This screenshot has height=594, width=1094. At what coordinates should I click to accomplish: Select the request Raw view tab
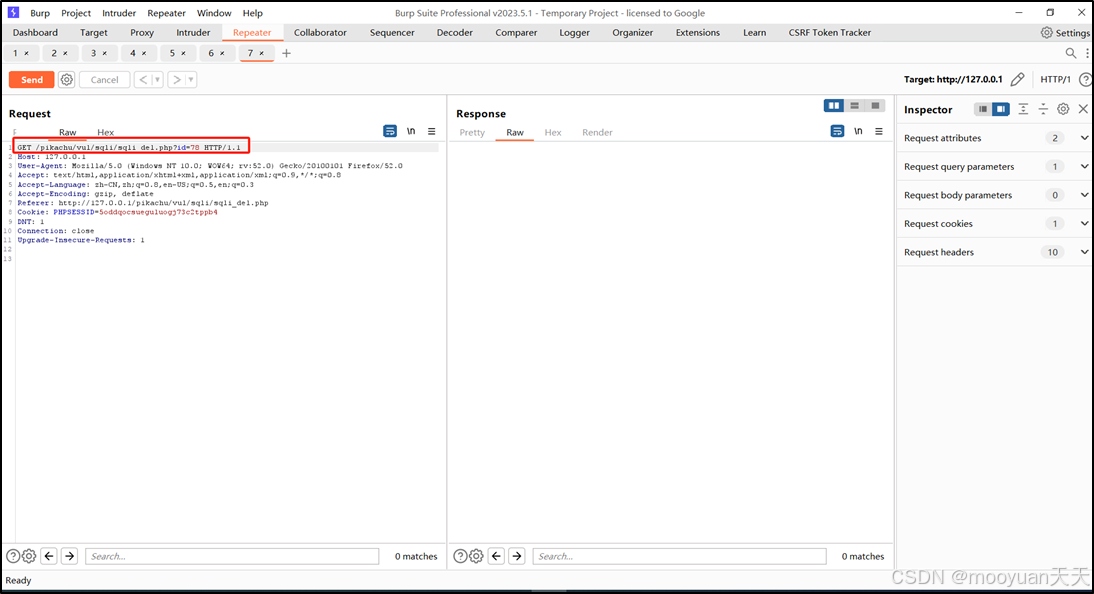pyautogui.click(x=68, y=132)
